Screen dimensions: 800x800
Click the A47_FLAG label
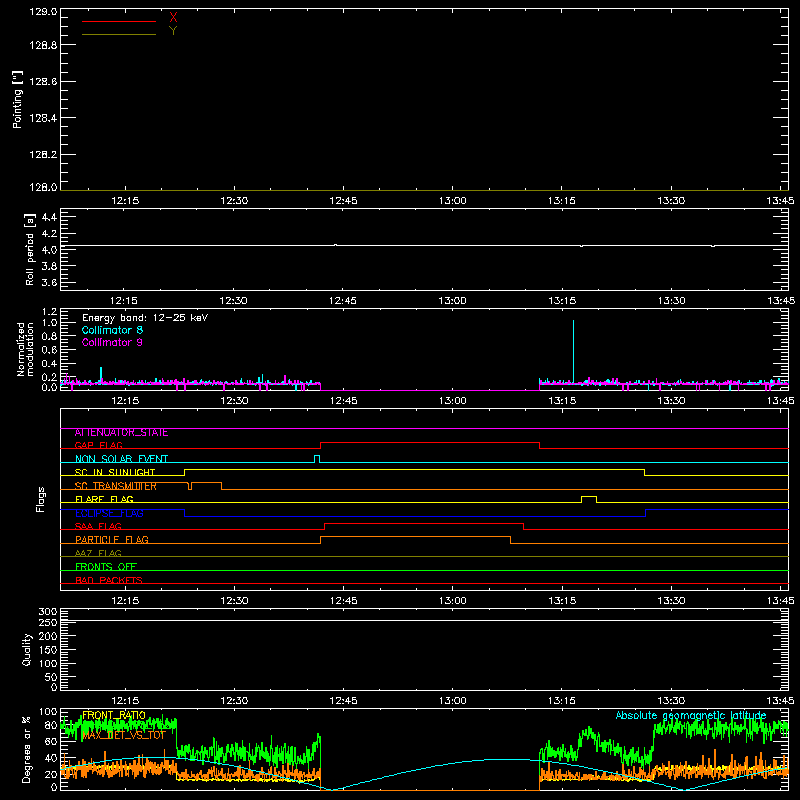(98, 554)
